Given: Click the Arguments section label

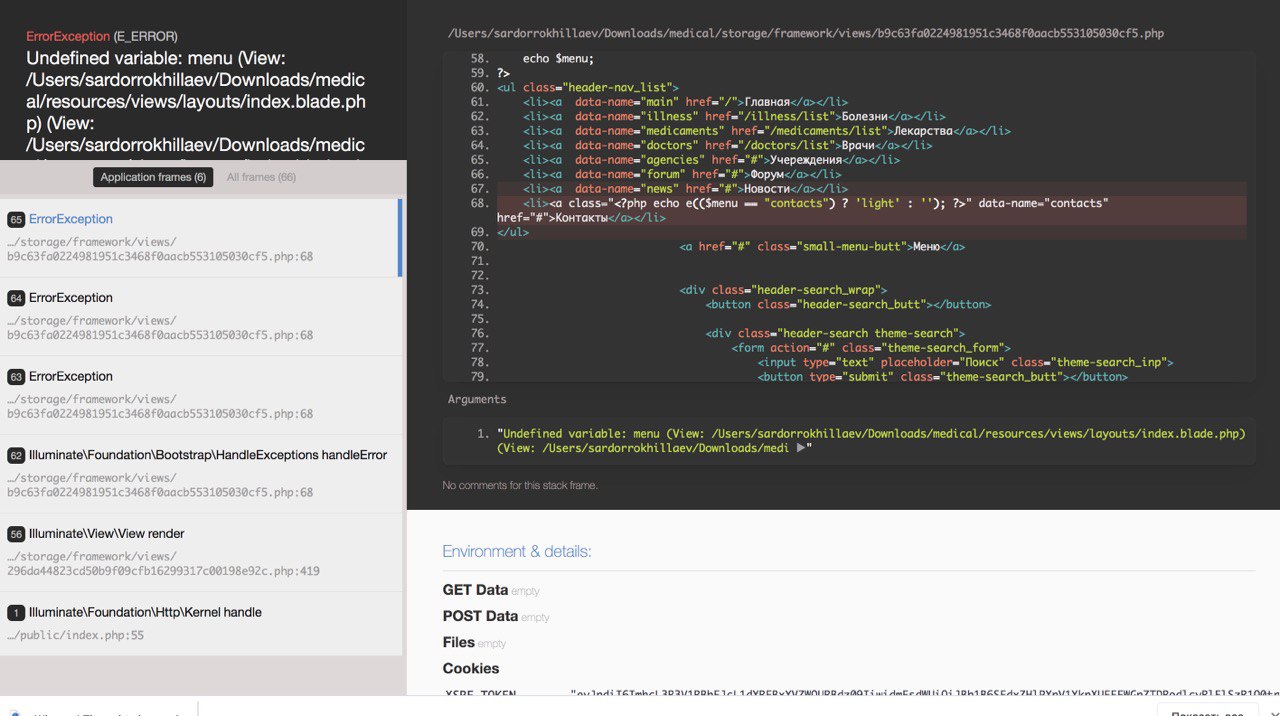Looking at the screenshot, I should 477,399.
